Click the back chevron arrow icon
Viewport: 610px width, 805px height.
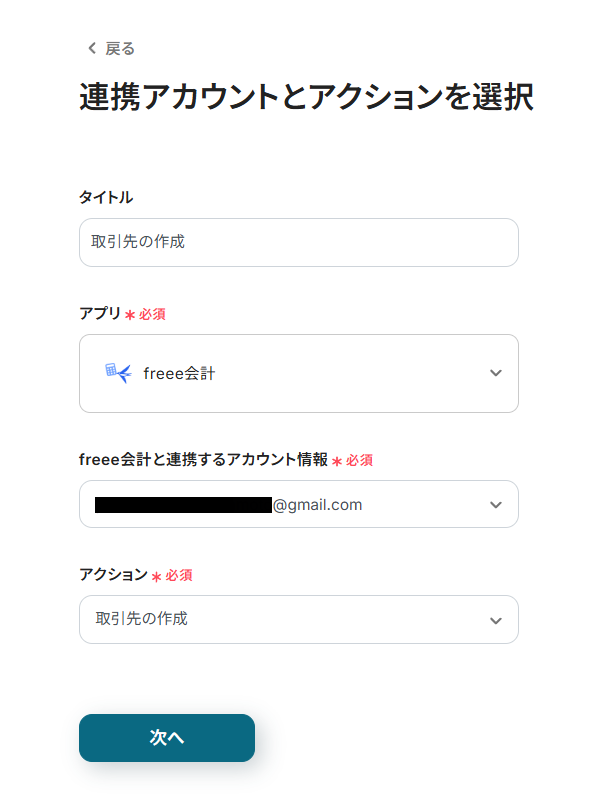(x=92, y=48)
